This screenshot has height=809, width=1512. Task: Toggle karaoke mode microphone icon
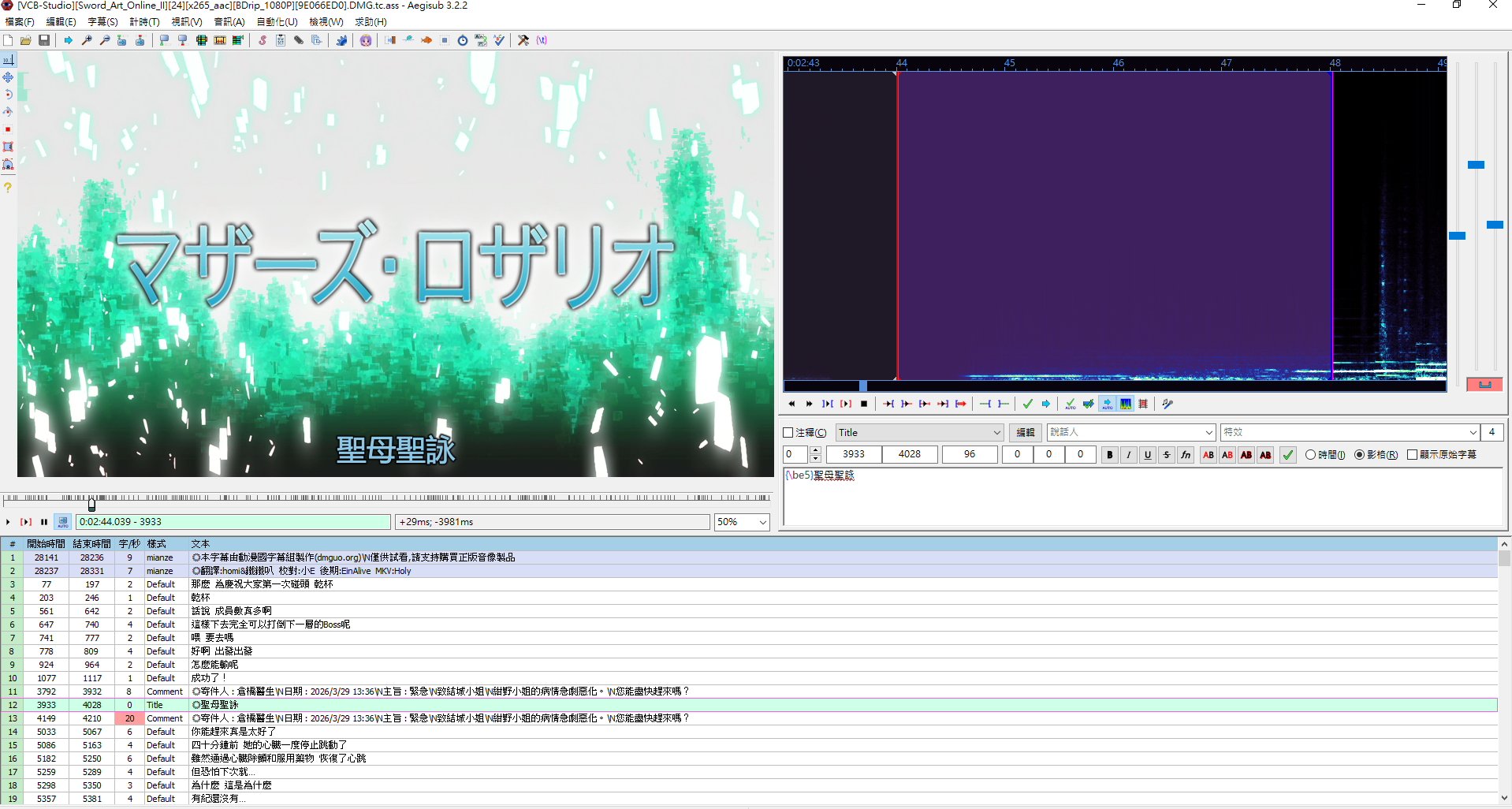[x=1168, y=404]
